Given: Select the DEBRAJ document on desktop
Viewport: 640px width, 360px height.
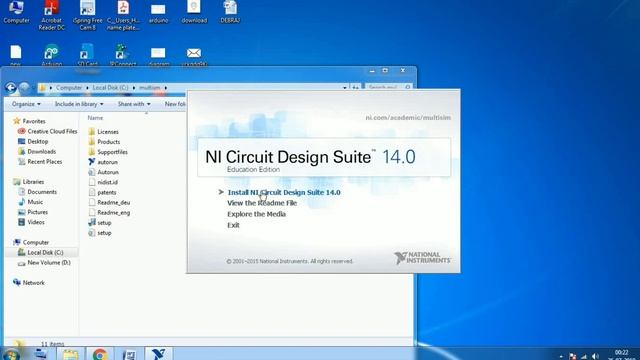Looking at the screenshot, I should [x=230, y=12].
